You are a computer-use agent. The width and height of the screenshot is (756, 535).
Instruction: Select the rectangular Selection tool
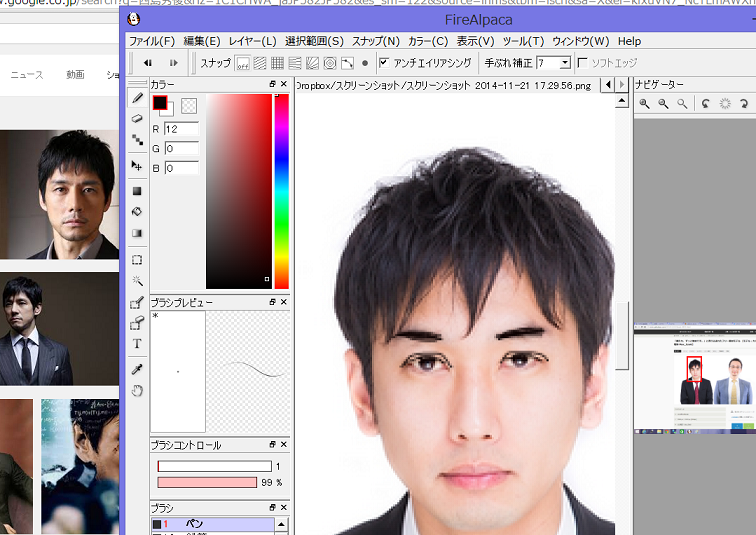pos(137,260)
